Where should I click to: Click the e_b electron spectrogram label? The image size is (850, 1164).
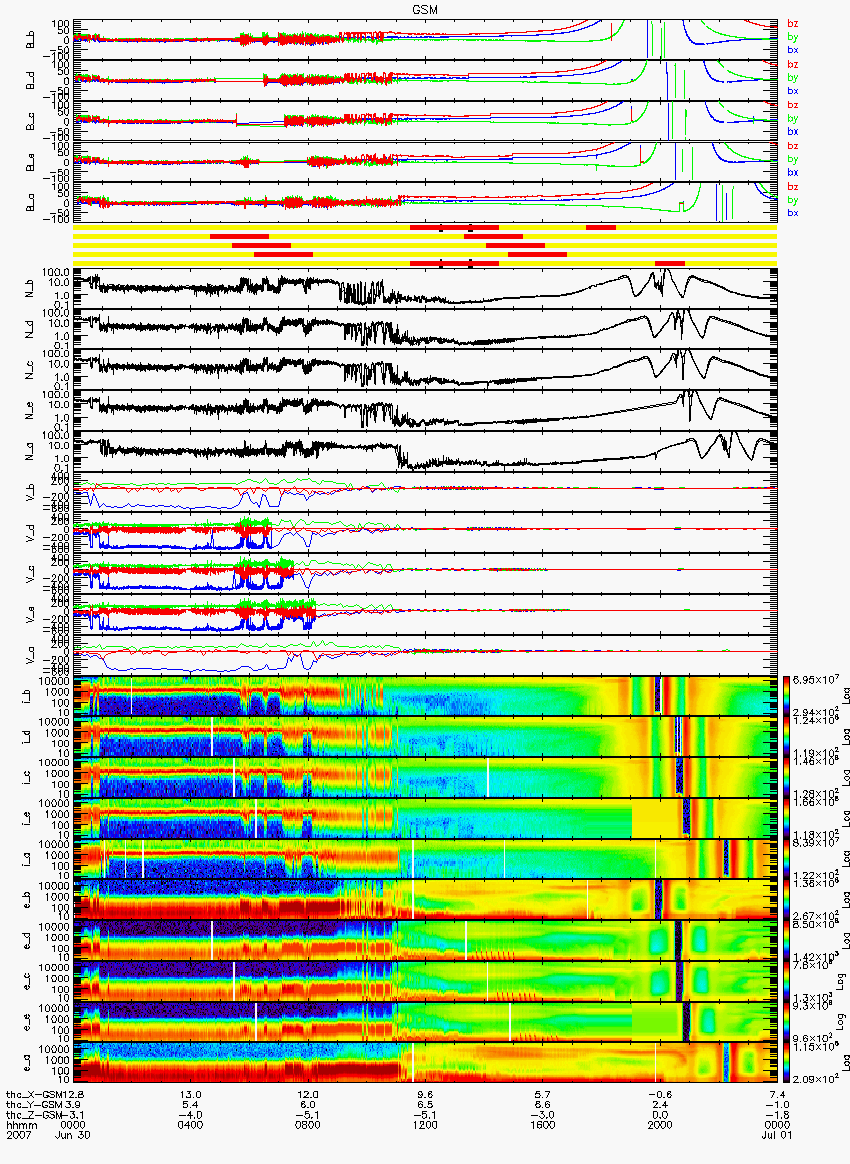tap(28, 900)
